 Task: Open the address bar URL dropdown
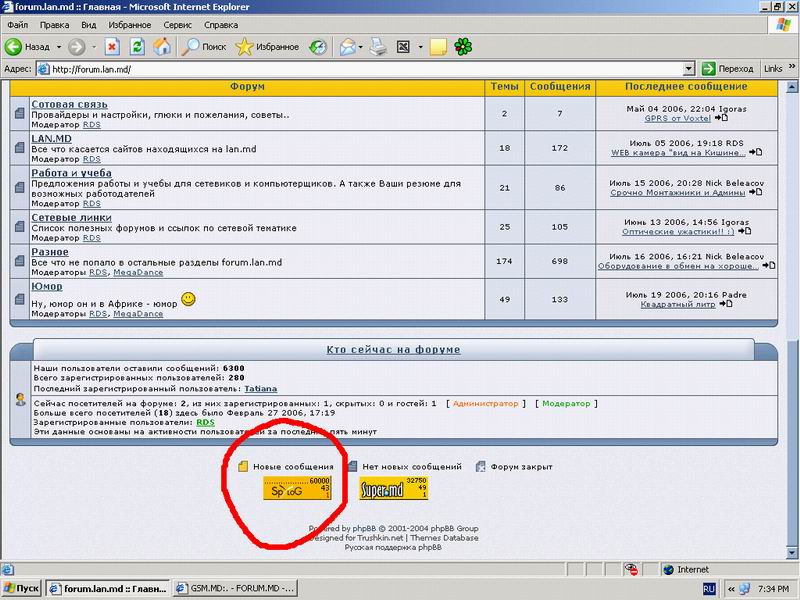[689, 69]
